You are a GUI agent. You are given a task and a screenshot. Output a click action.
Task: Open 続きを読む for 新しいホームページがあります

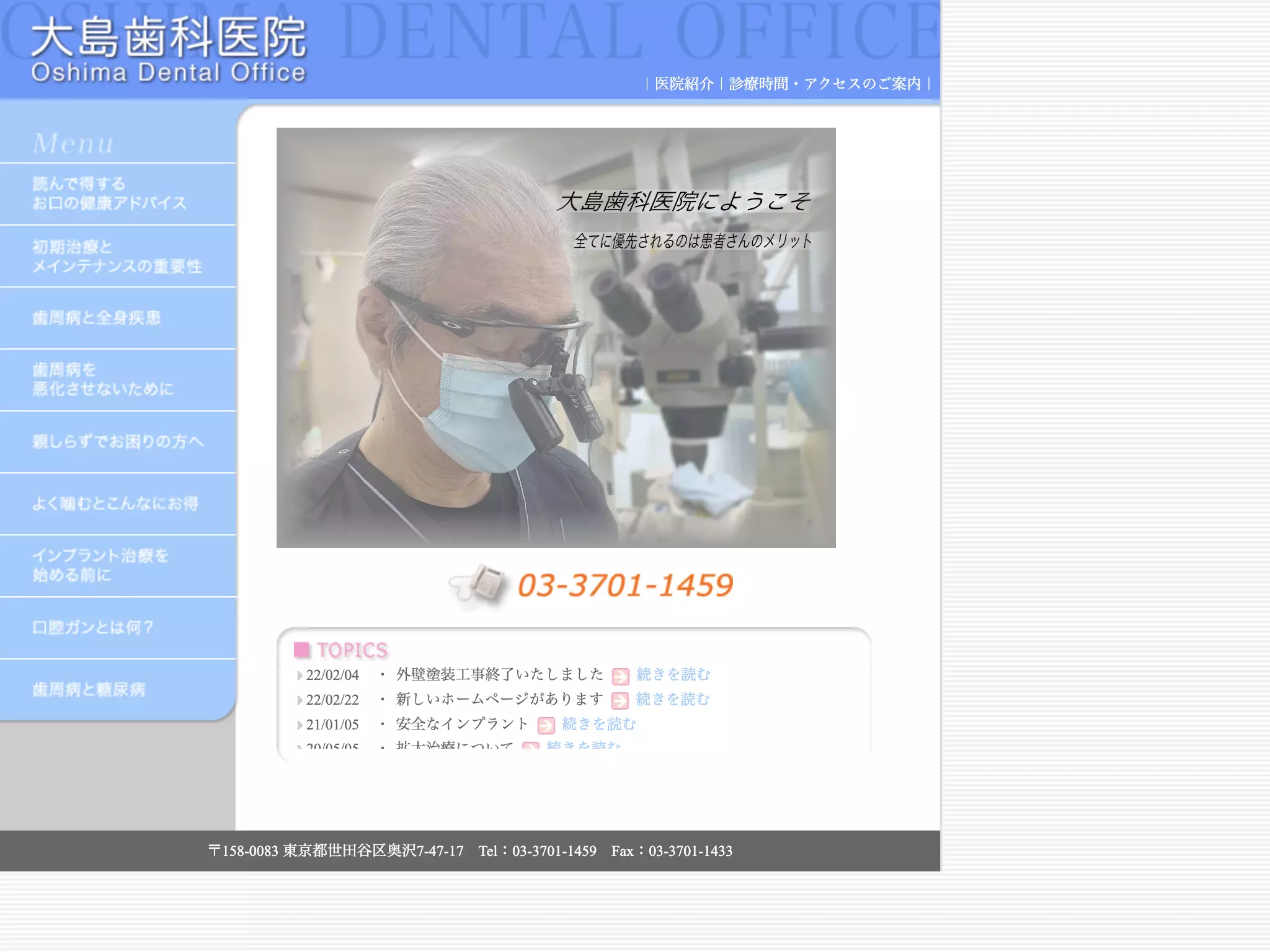pos(673,699)
